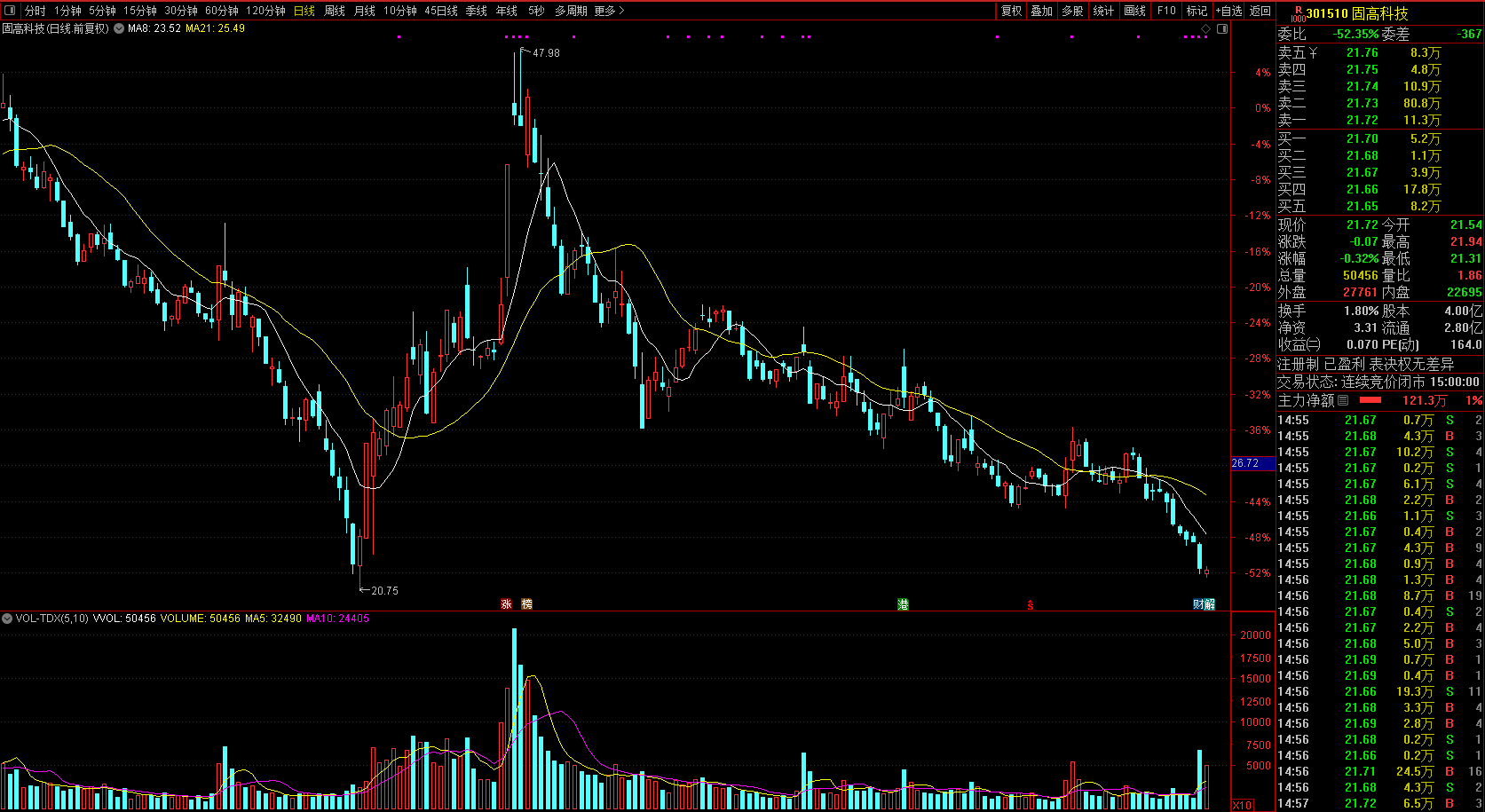The image size is (1485, 812).
Task: Click the red S marker on the timeline
Action: [x=1031, y=605]
